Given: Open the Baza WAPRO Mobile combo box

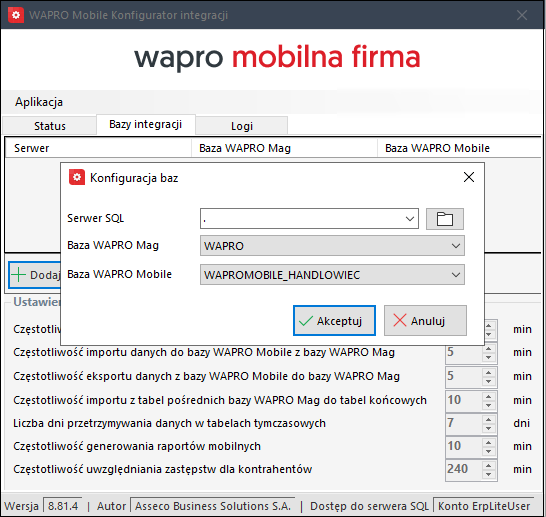Looking at the screenshot, I should point(332,275).
